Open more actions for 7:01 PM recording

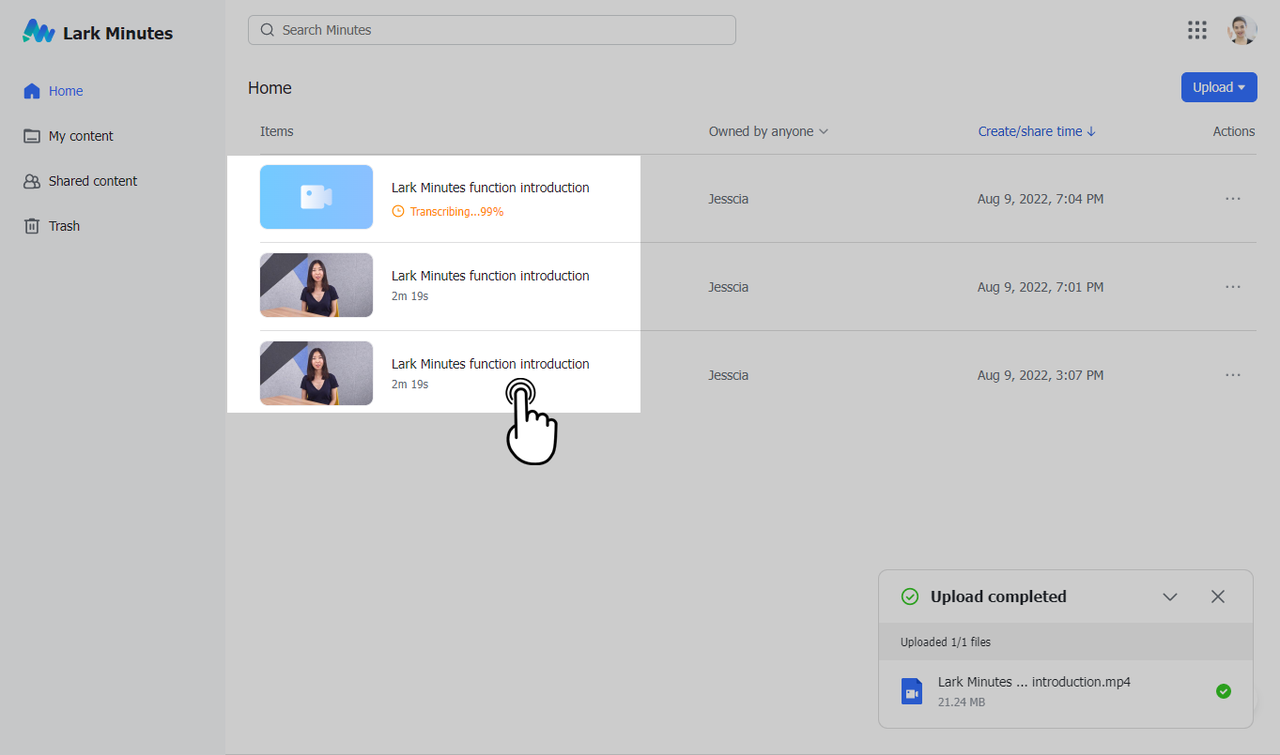(1232, 287)
